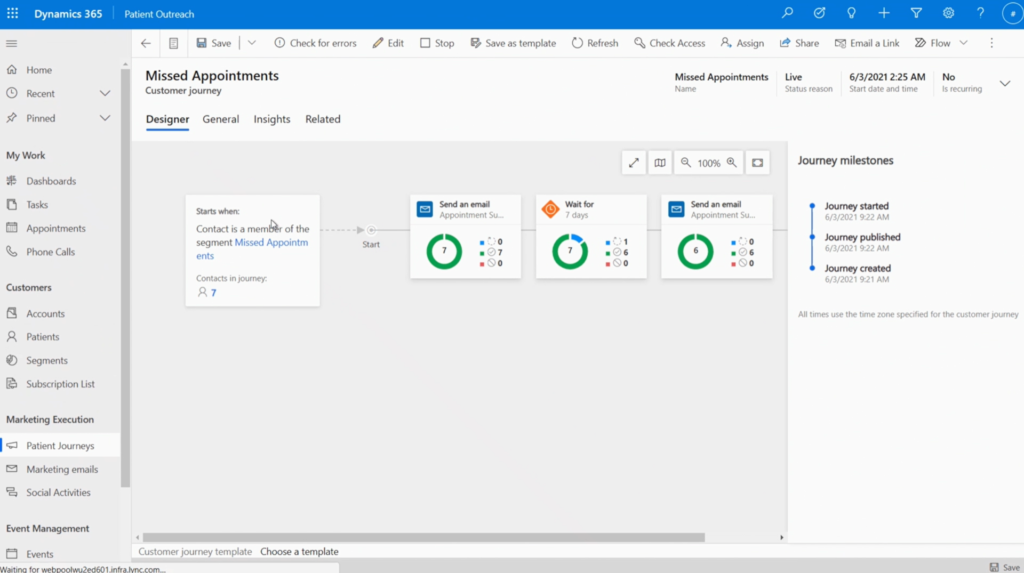Open the record set page icon
This screenshot has height=573, width=1024.
pyautogui.click(x=174, y=43)
